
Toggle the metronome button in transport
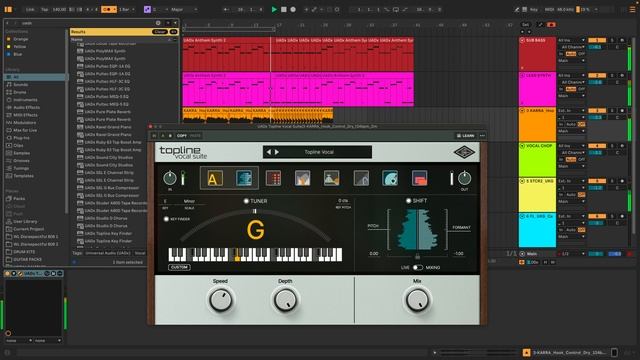click(x=109, y=9)
